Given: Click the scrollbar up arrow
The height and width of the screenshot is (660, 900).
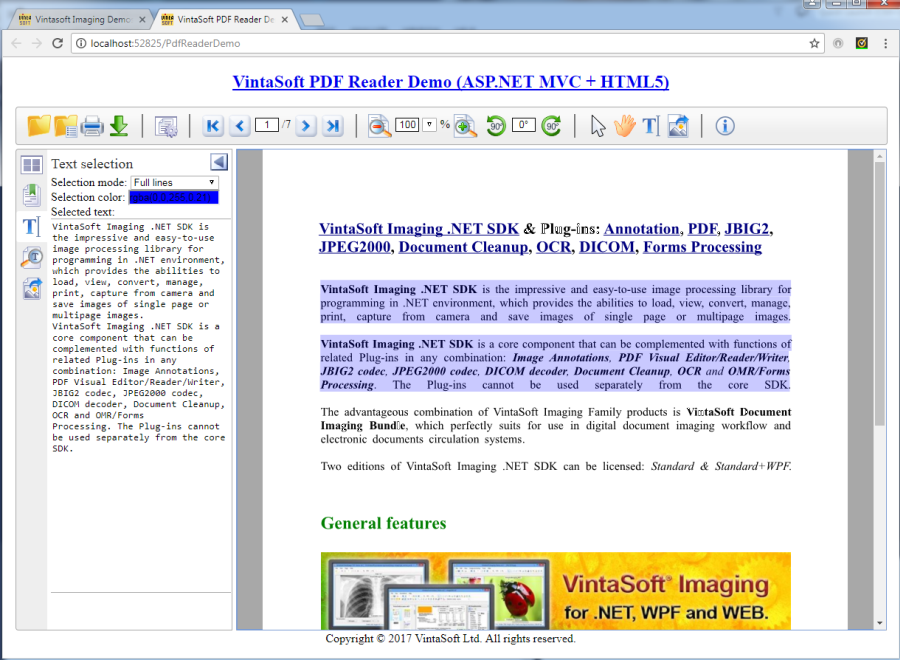Looking at the screenshot, I should [879, 156].
